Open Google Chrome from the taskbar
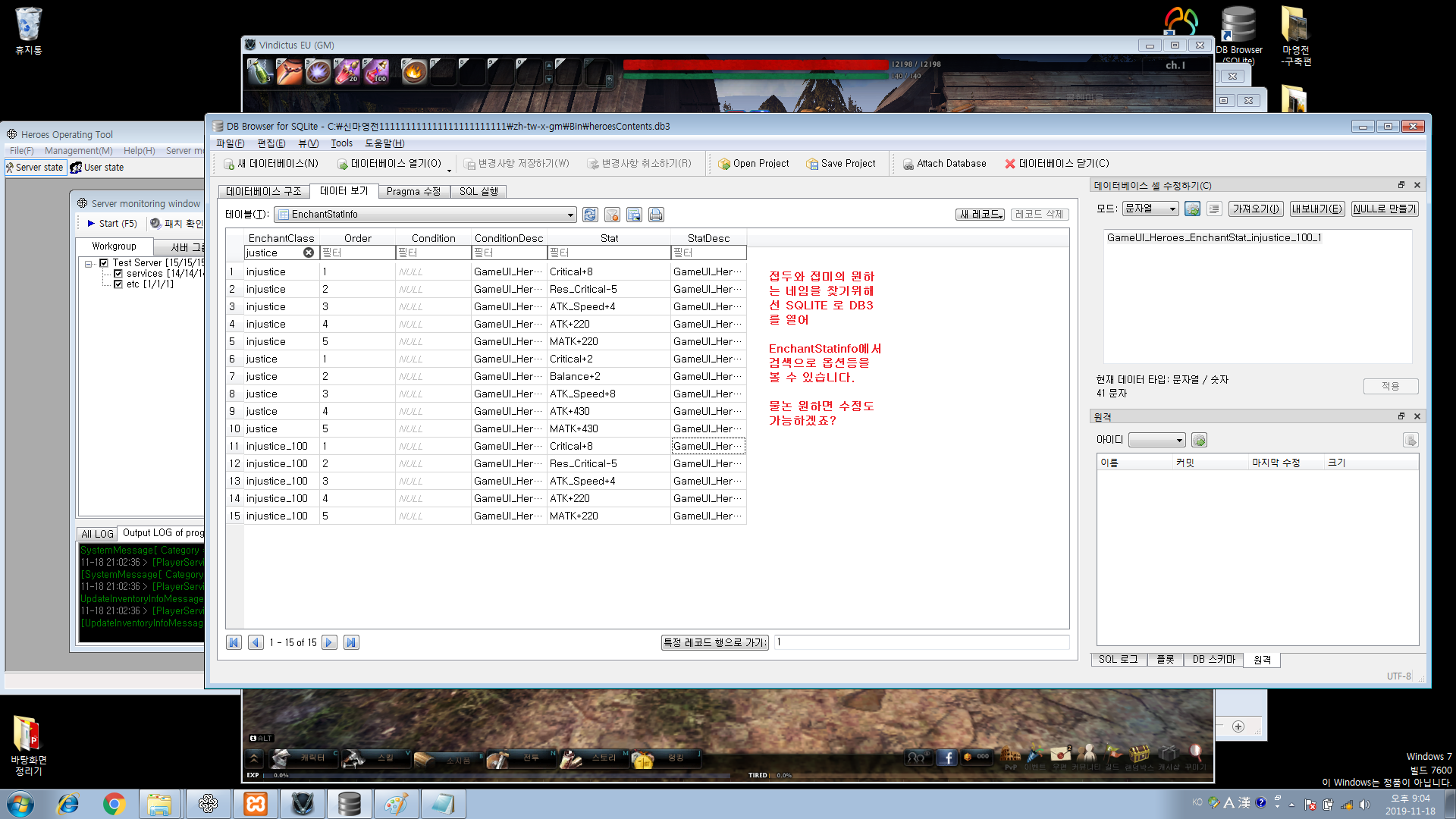The image size is (1456, 819). (115, 804)
